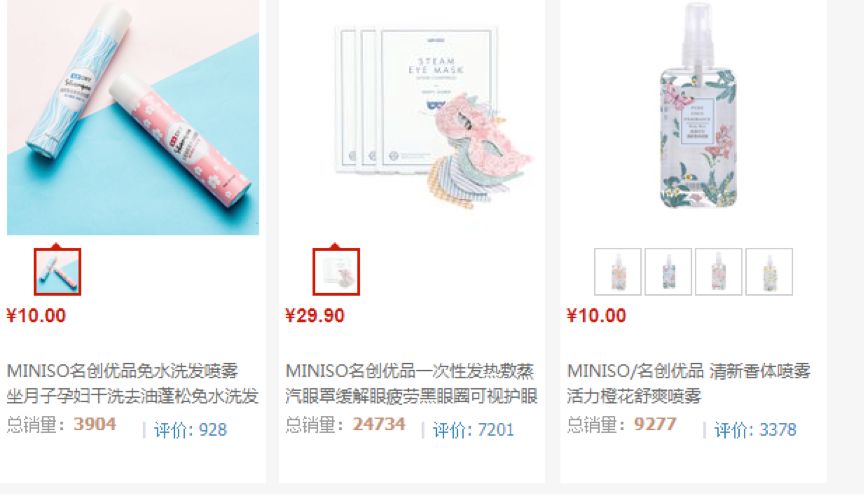Image resolution: width=865 pixels, height=495 pixels.
Task: Open the dry shampoo spray product image
Action: click(133, 117)
